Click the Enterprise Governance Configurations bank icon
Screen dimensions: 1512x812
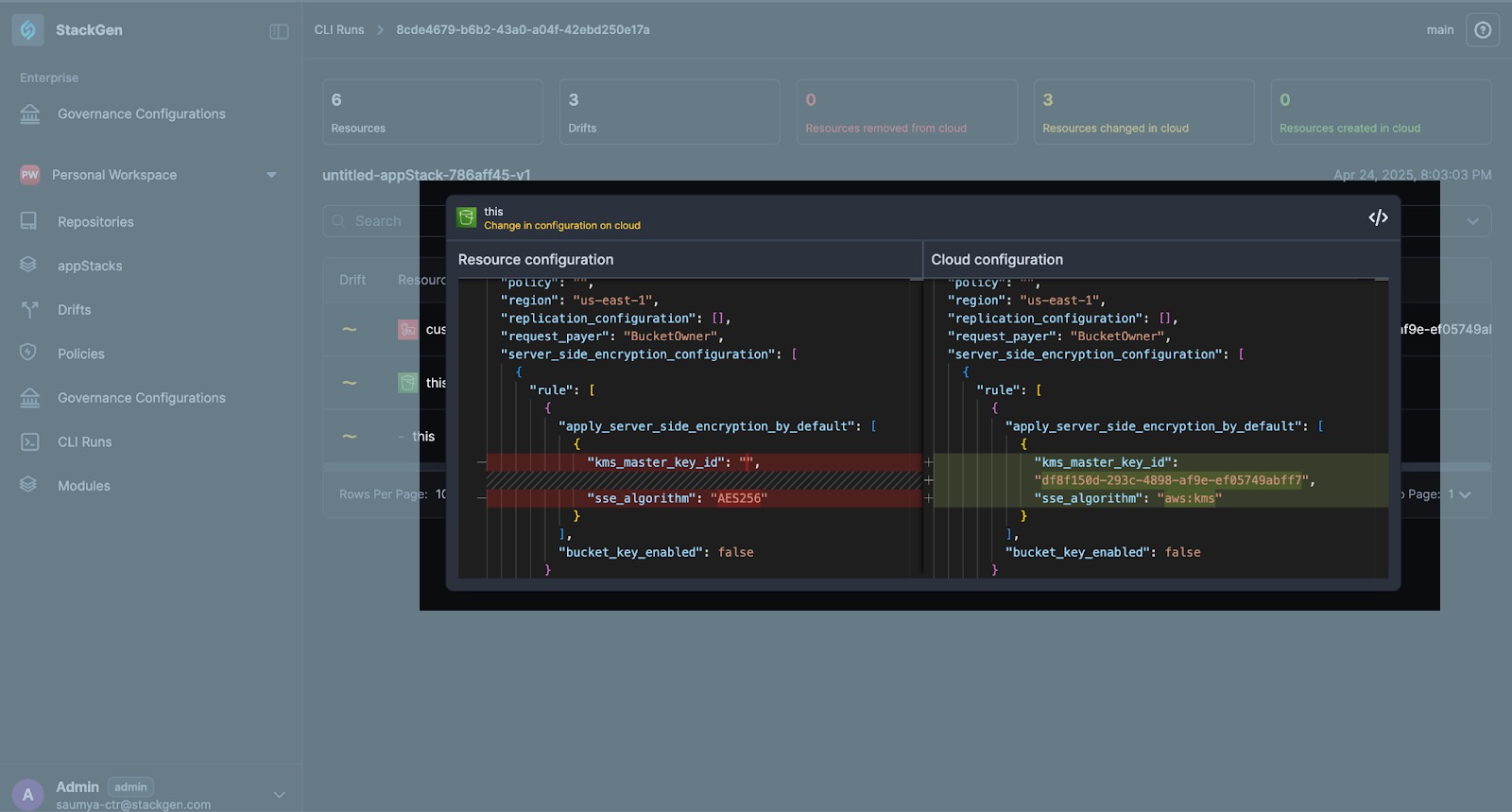pyautogui.click(x=30, y=113)
